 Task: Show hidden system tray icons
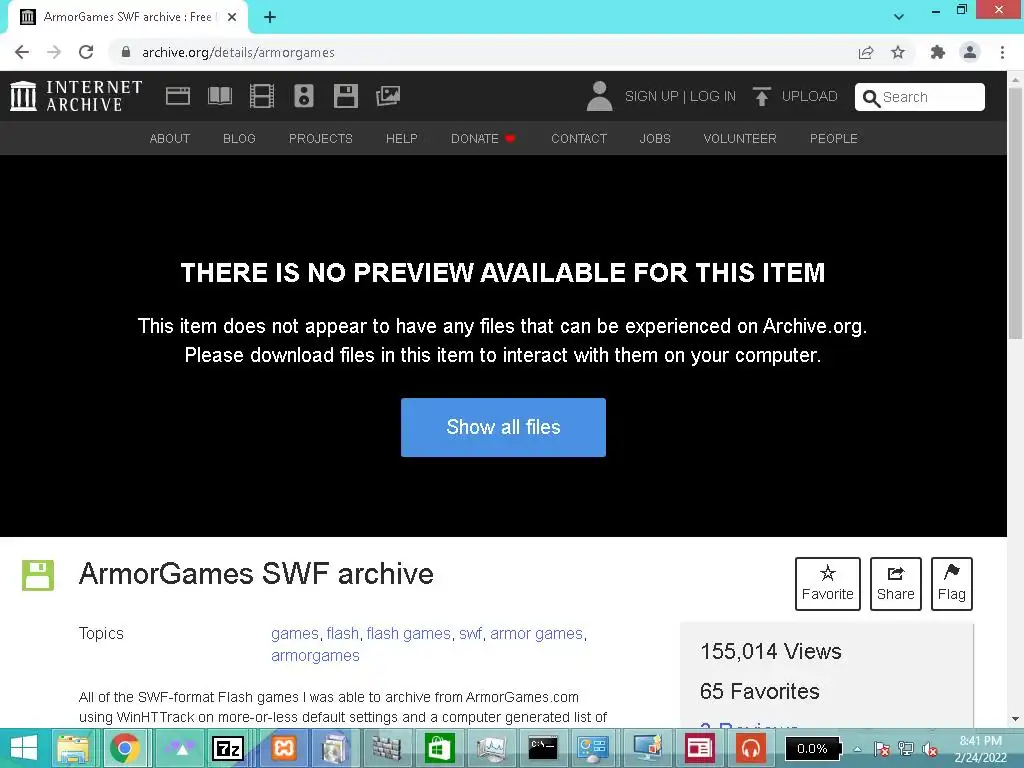pos(857,749)
